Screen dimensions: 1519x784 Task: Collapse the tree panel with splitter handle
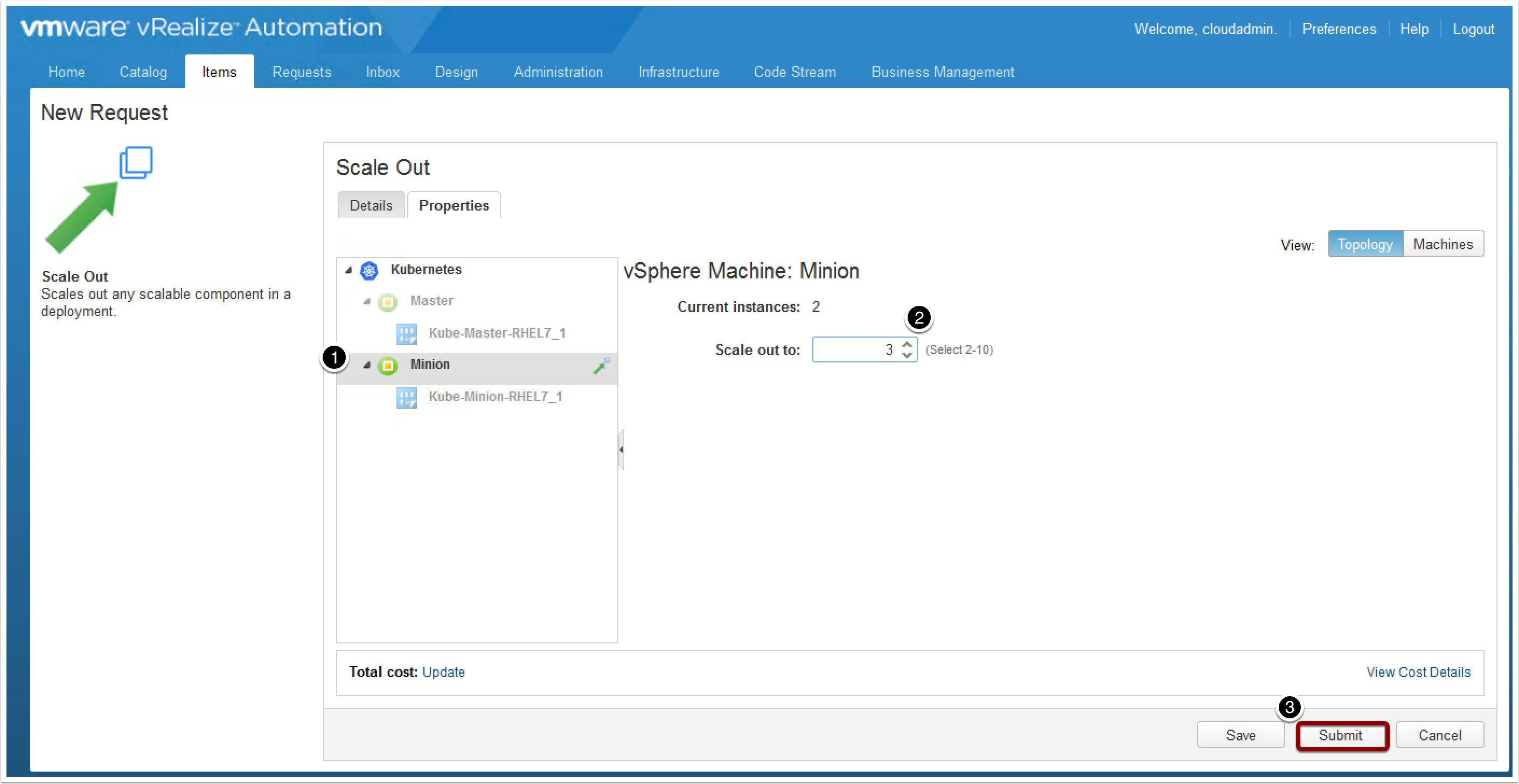[621, 449]
